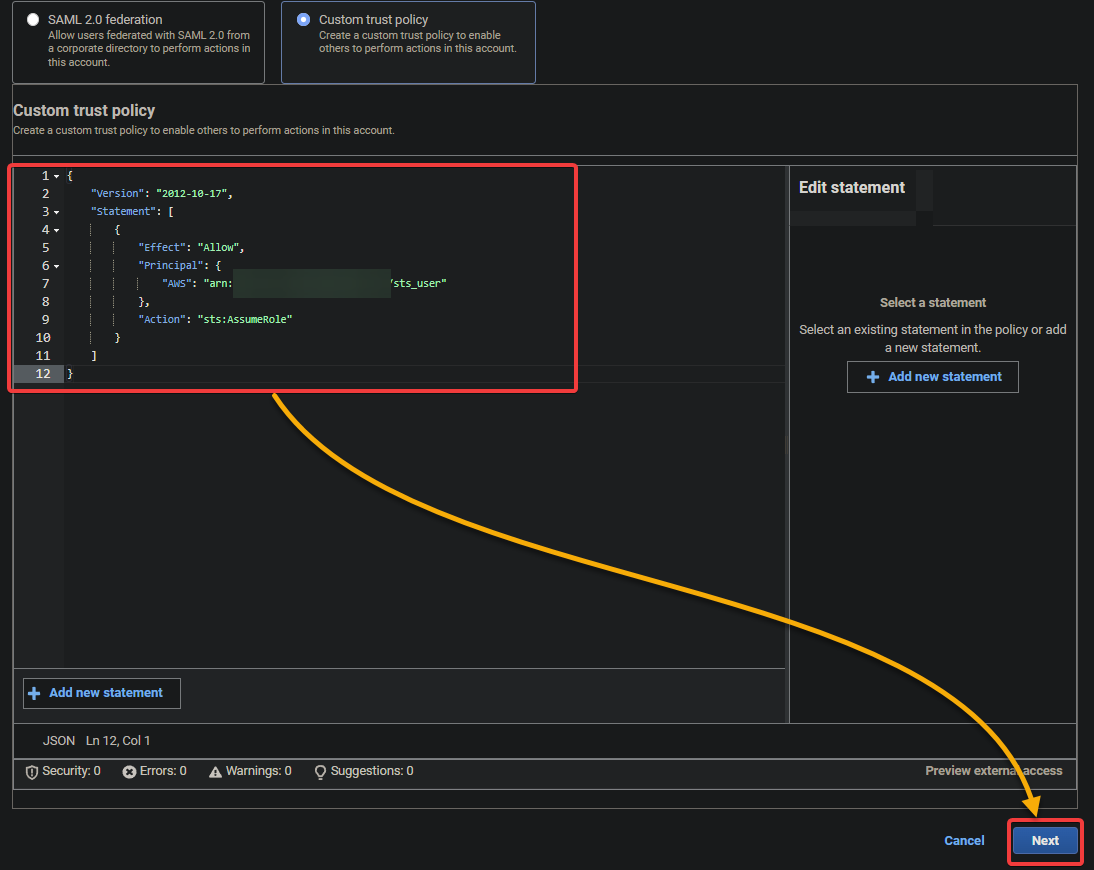Click the Suggestions lightbulb icon
Screen dimensions: 1094x870
coord(320,772)
